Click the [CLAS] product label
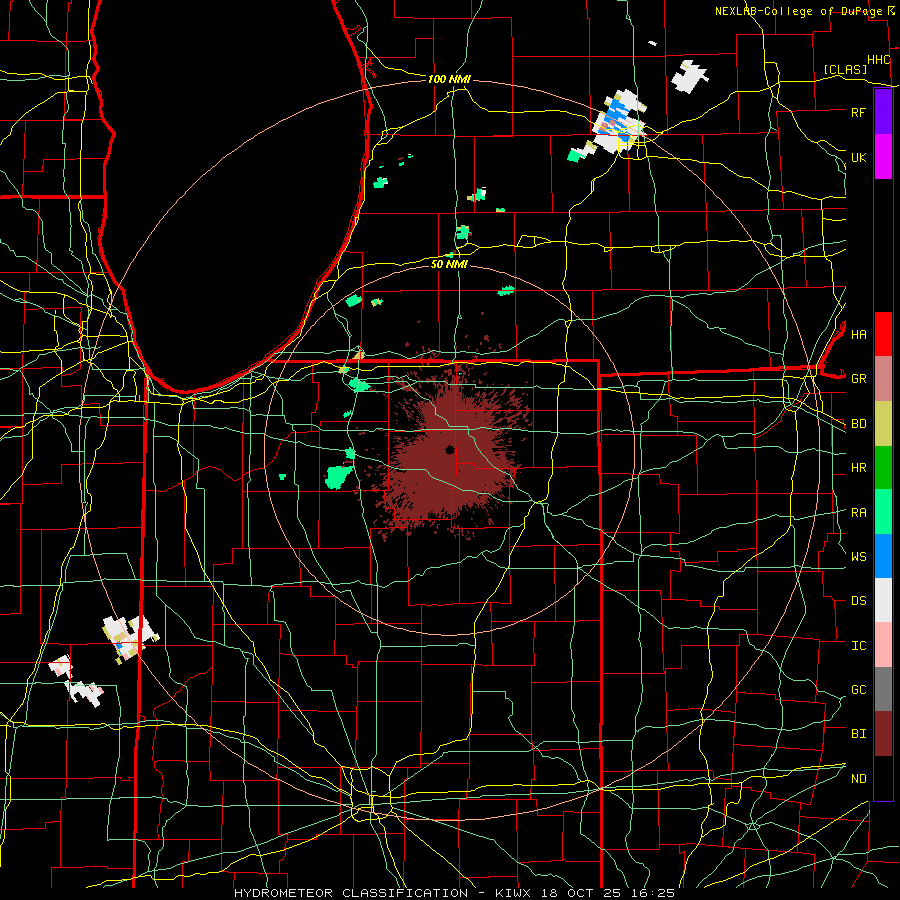 pyautogui.click(x=845, y=69)
